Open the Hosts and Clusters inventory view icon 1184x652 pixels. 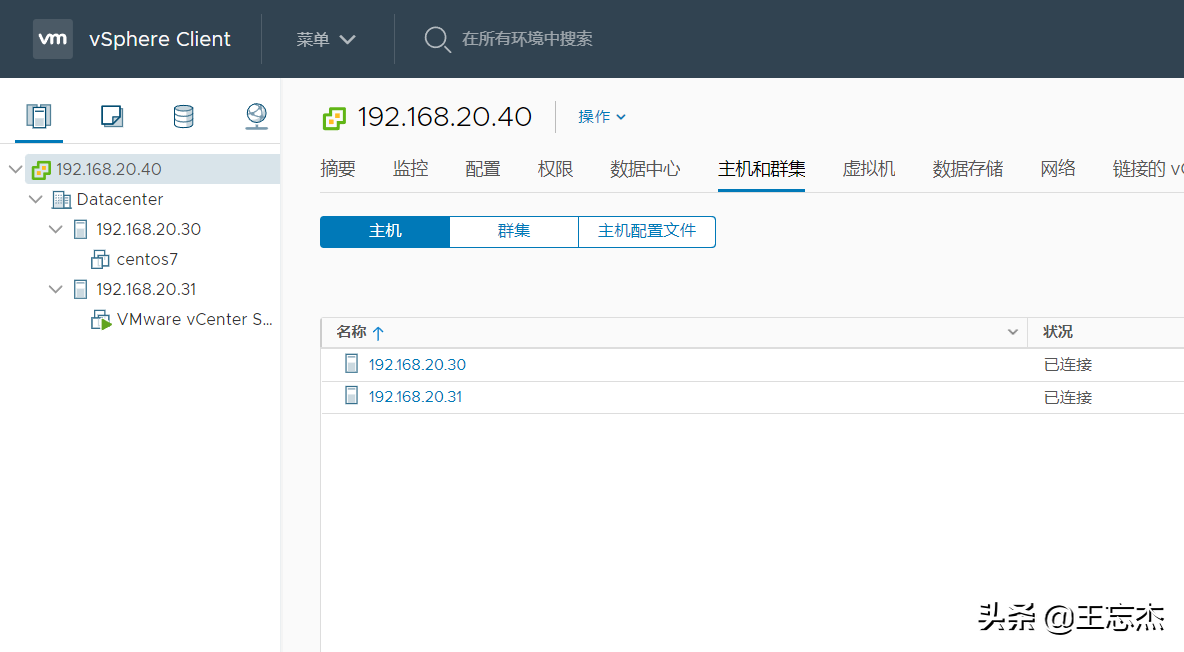click(39, 116)
